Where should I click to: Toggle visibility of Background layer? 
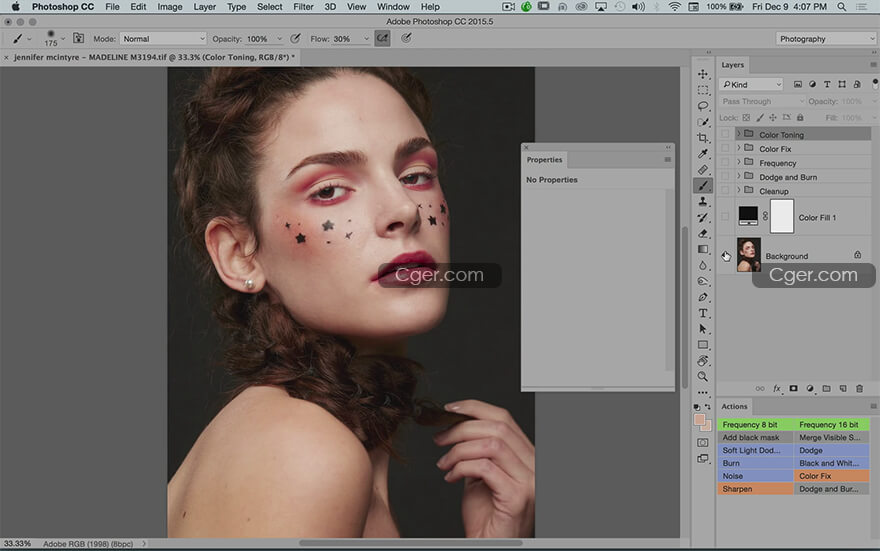[725, 256]
